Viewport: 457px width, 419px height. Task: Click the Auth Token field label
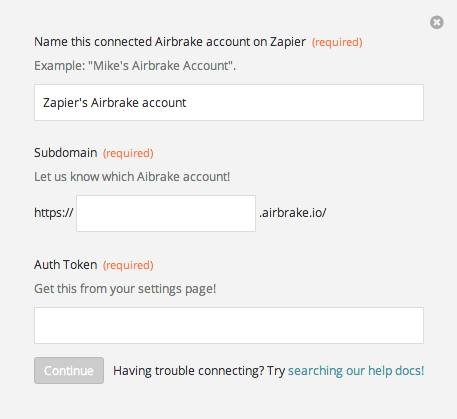click(x=66, y=265)
